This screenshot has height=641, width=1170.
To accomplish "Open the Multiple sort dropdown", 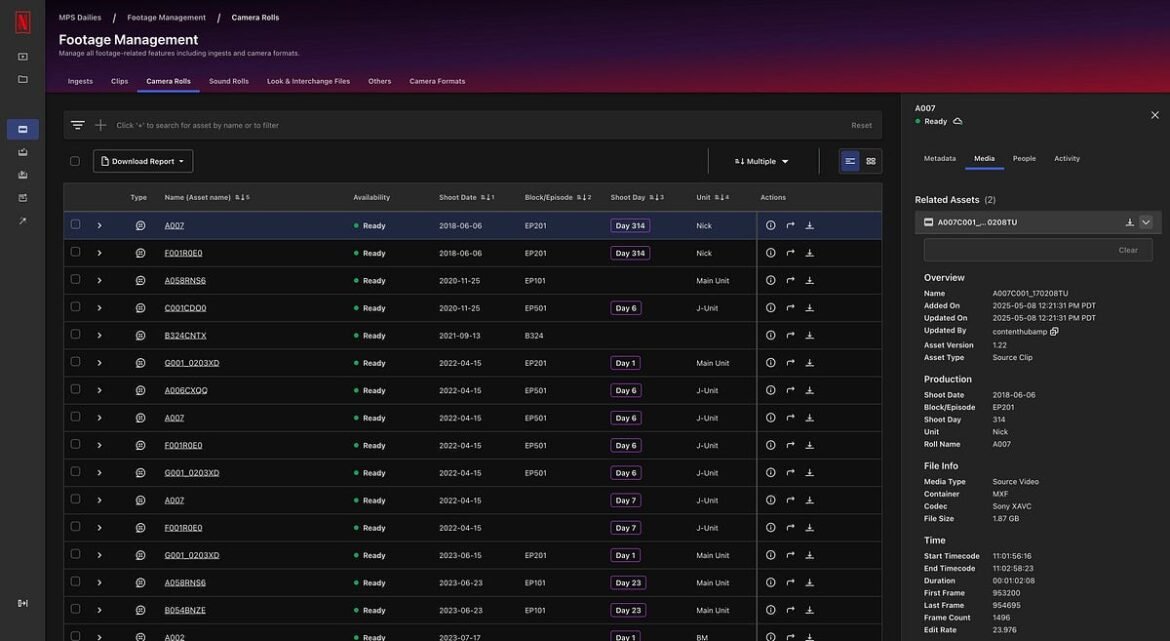I will click(761, 160).
